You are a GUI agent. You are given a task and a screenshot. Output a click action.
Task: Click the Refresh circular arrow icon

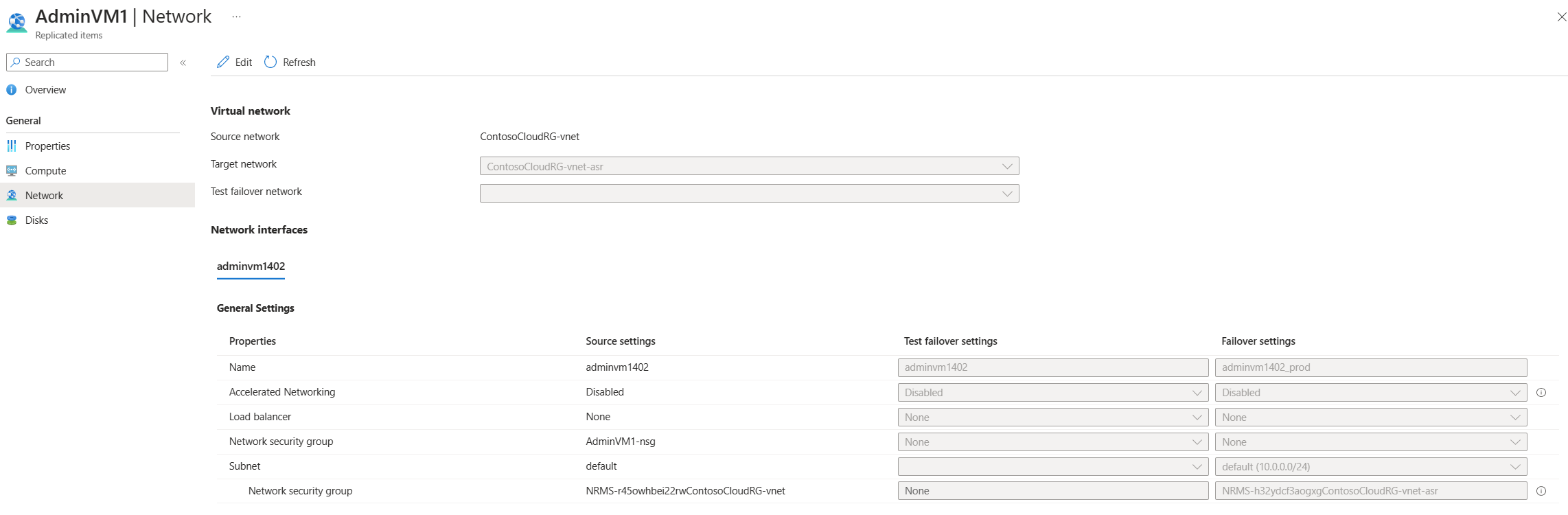point(270,62)
